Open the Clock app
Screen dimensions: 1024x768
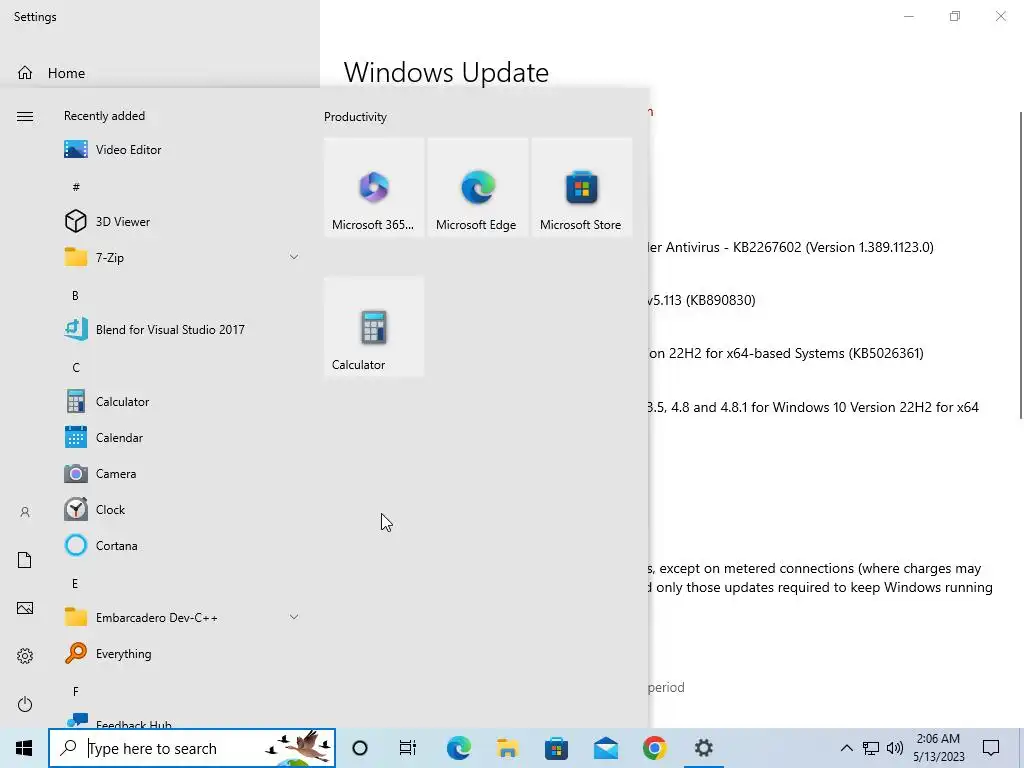[x=183, y=509]
